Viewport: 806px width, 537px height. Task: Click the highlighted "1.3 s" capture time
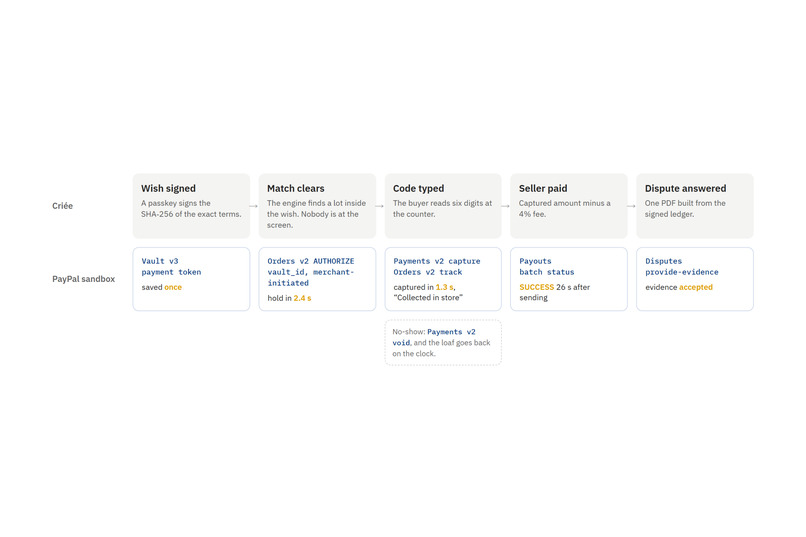(444, 287)
